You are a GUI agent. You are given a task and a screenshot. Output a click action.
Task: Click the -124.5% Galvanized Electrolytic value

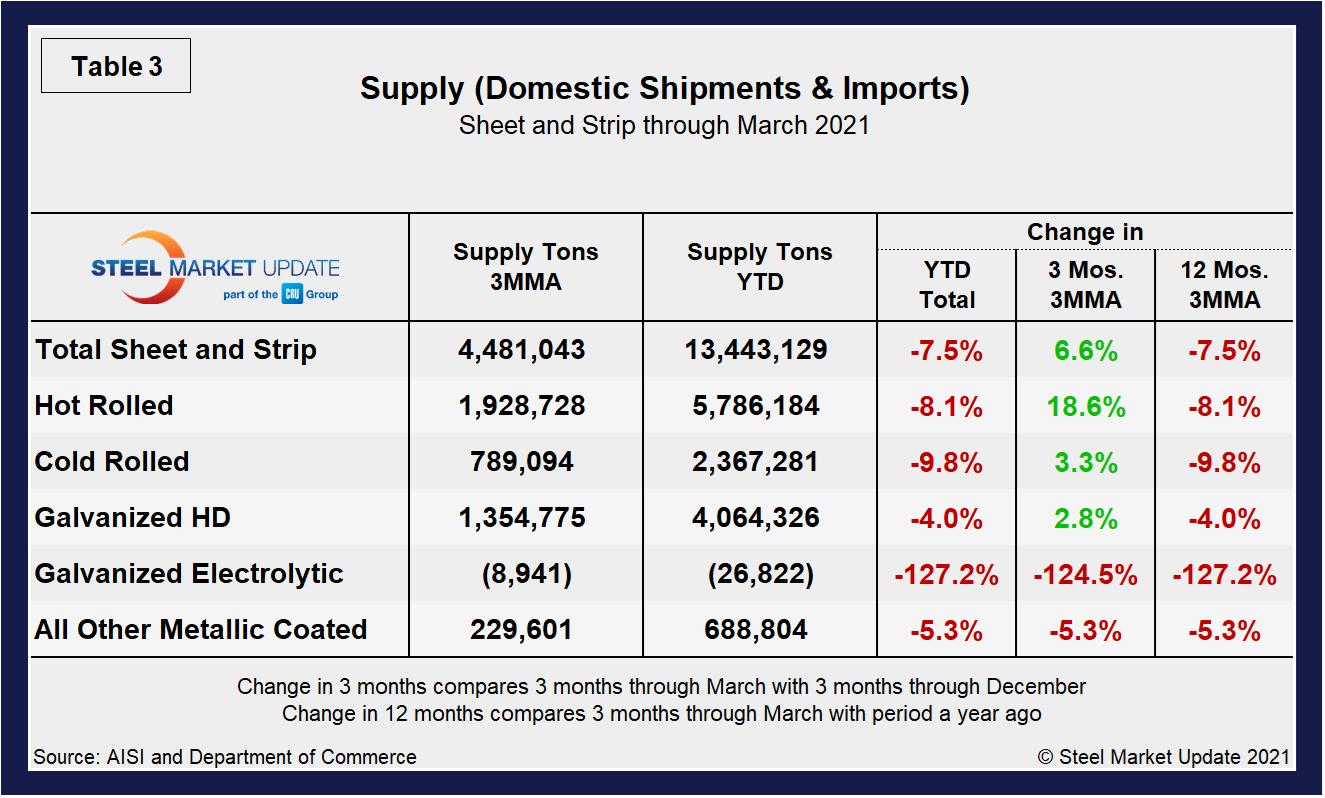[1085, 575]
